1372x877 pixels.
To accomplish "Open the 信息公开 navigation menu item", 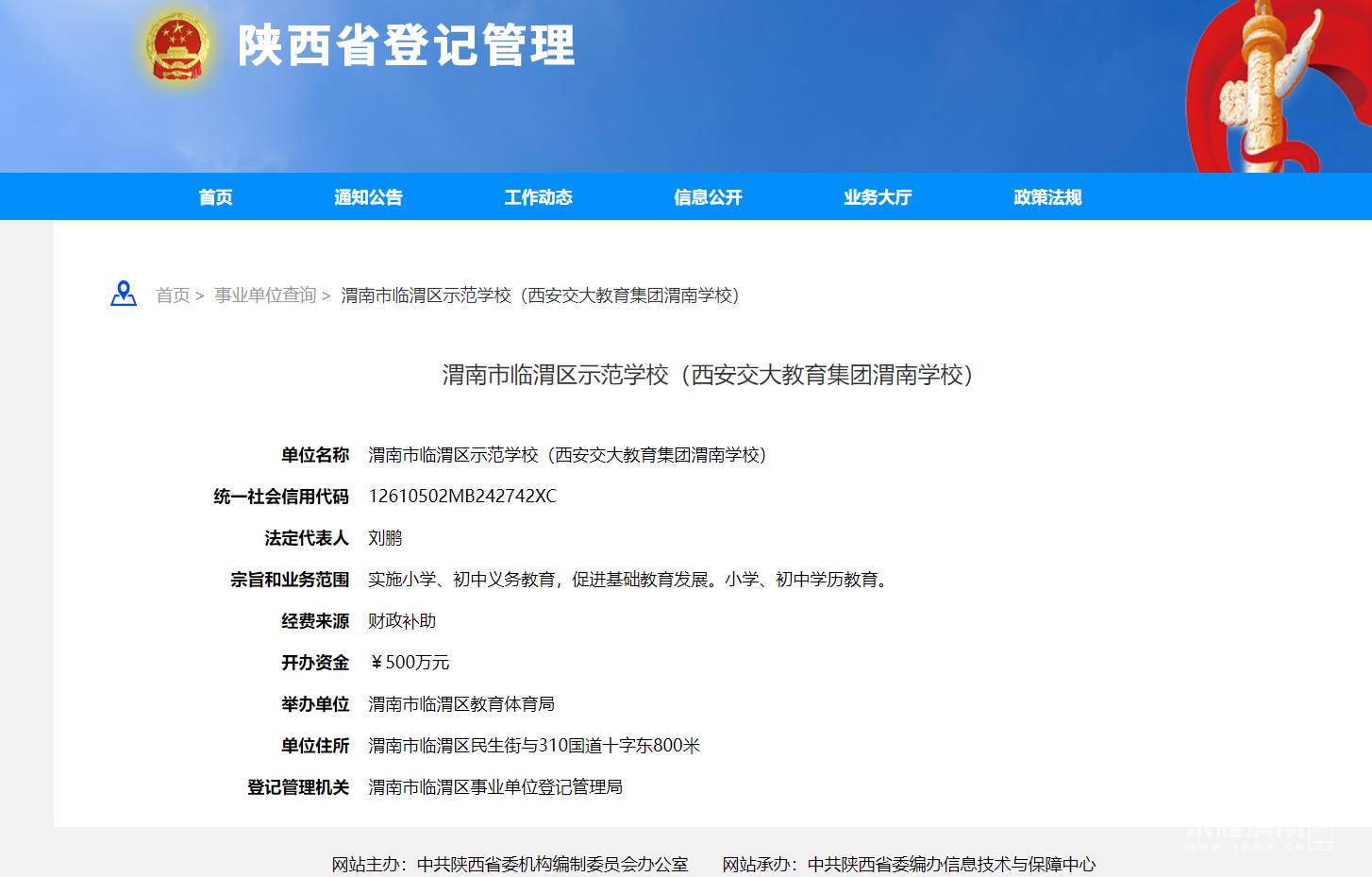I will pyautogui.click(x=708, y=197).
